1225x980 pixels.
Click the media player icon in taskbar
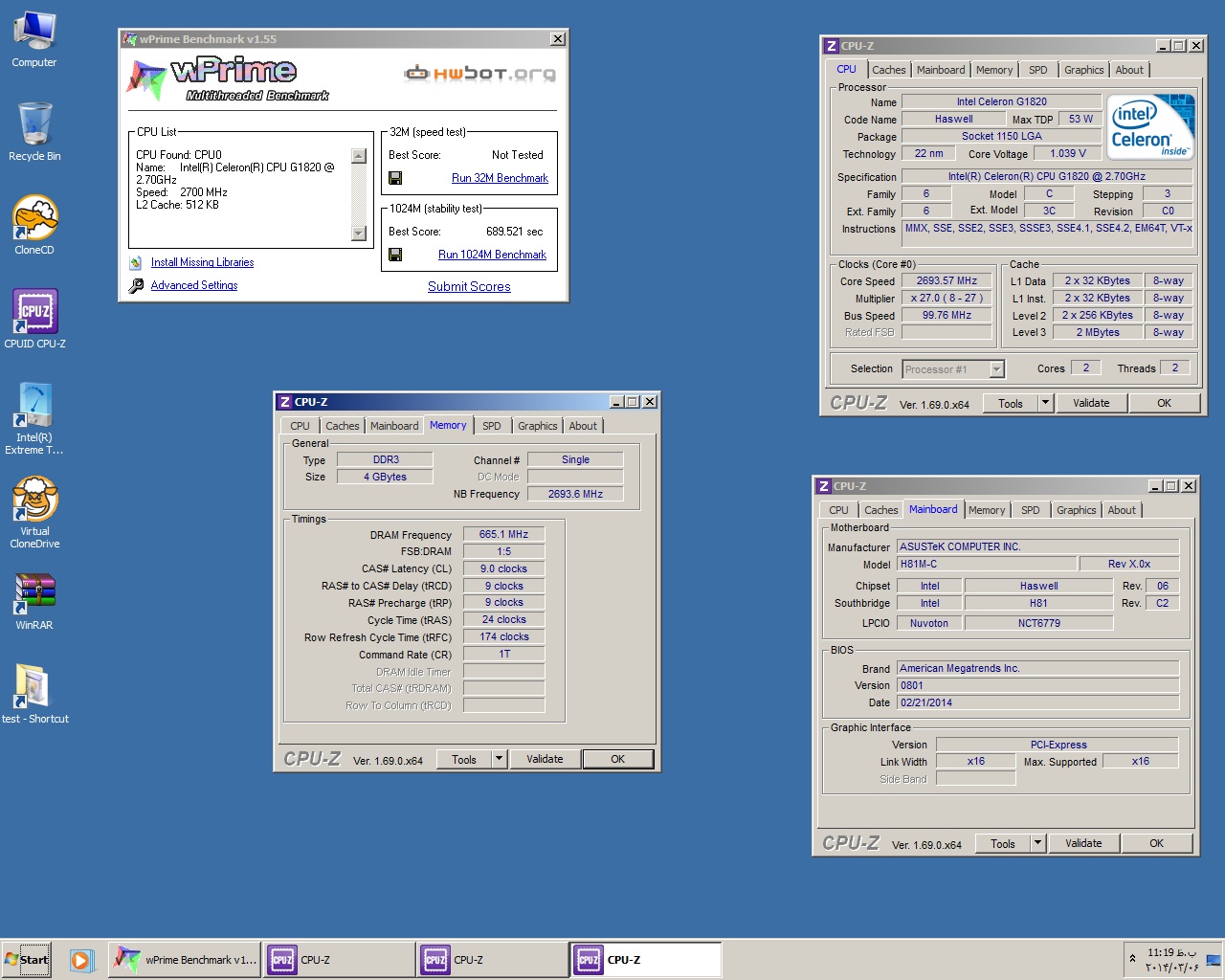point(81,960)
